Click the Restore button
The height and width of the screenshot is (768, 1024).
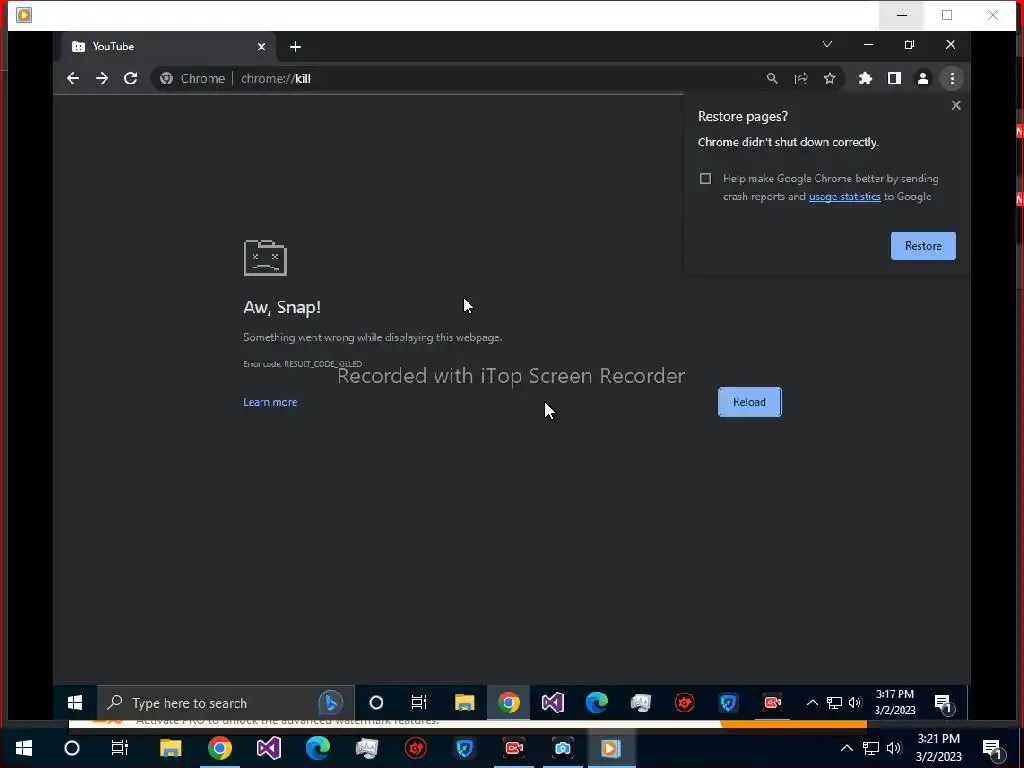click(923, 246)
